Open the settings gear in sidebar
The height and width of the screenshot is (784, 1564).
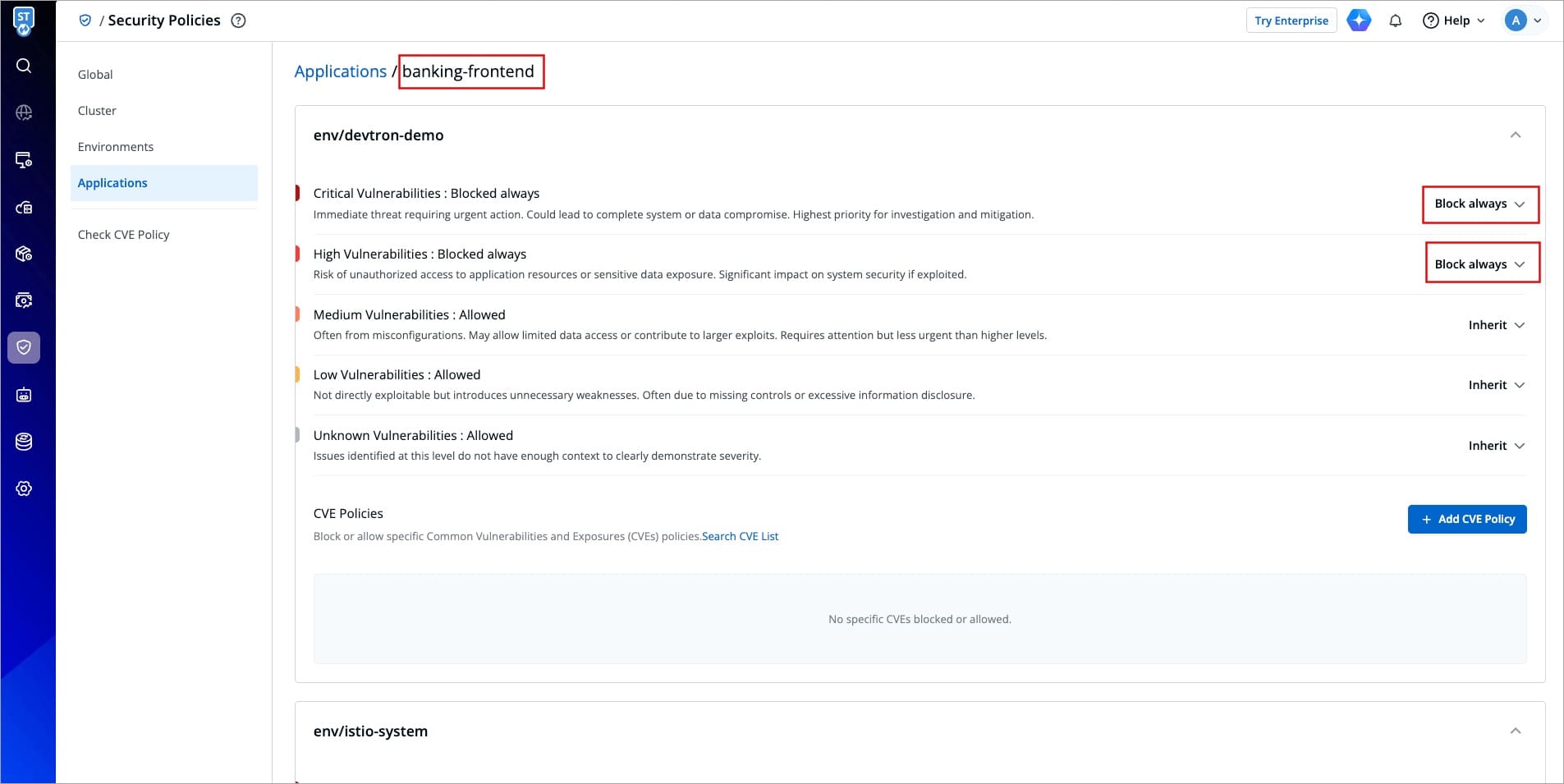[x=24, y=488]
